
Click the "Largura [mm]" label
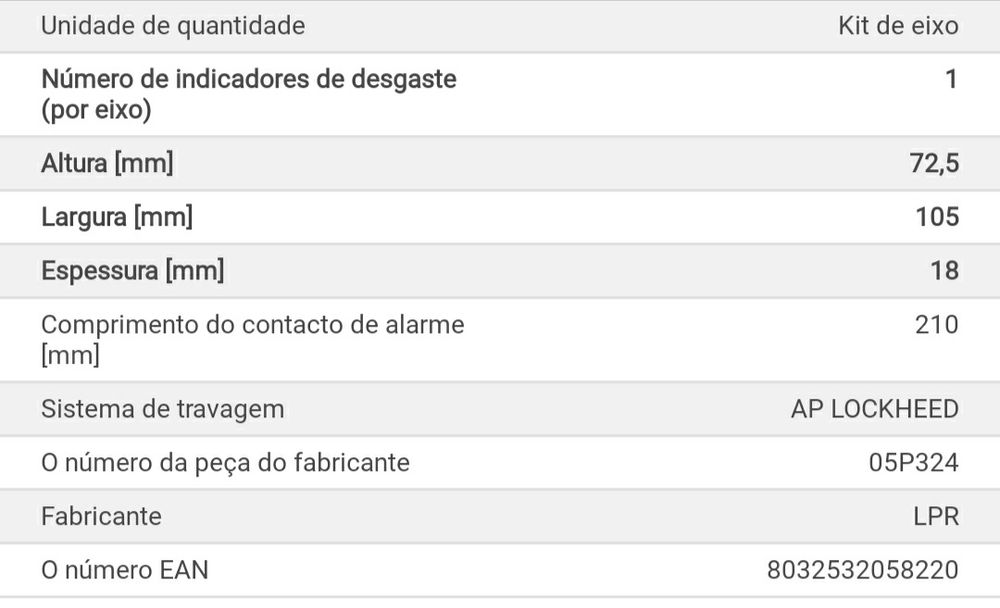point(117,217)
